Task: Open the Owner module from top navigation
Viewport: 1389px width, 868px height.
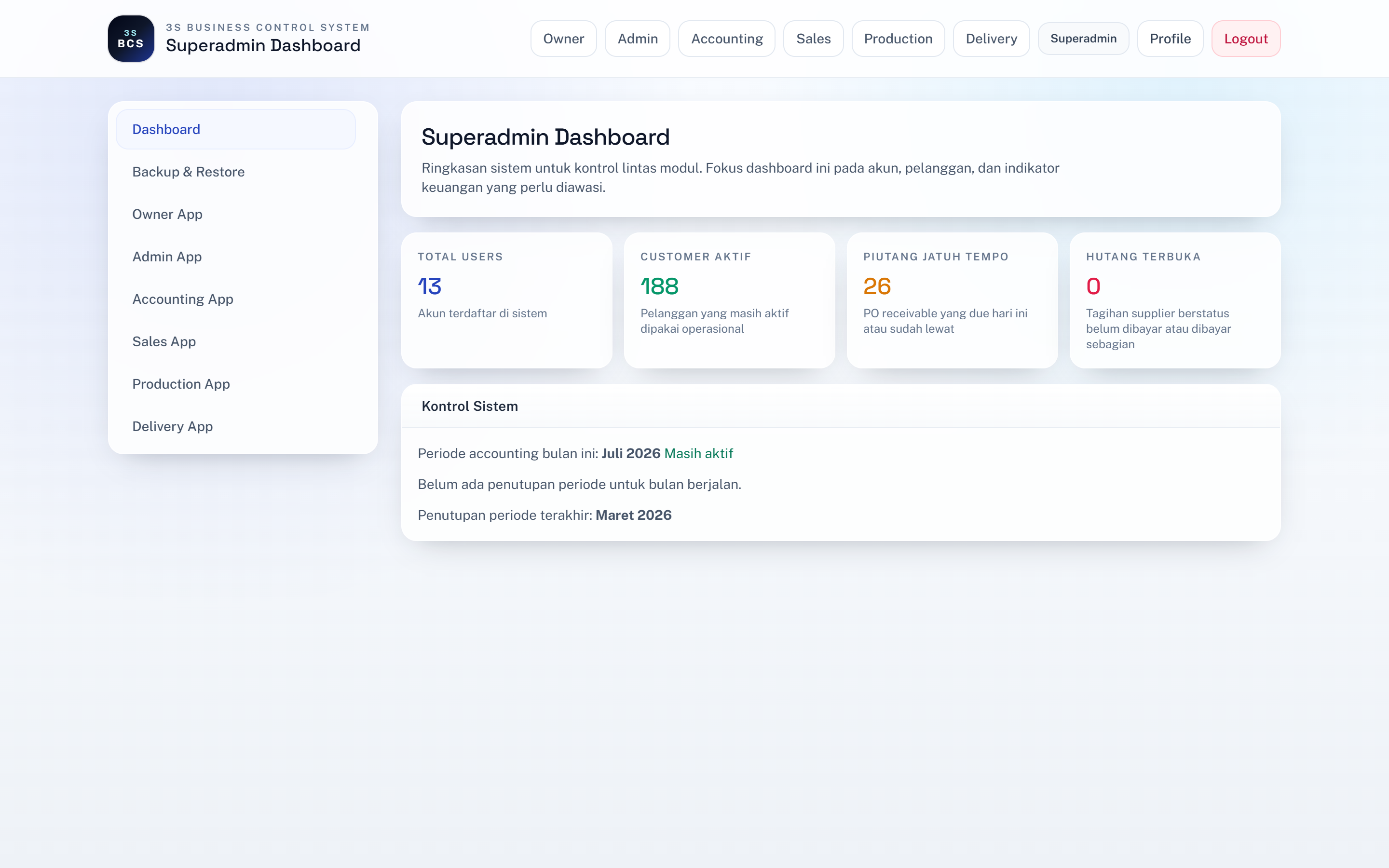Action: click(563, 39)
